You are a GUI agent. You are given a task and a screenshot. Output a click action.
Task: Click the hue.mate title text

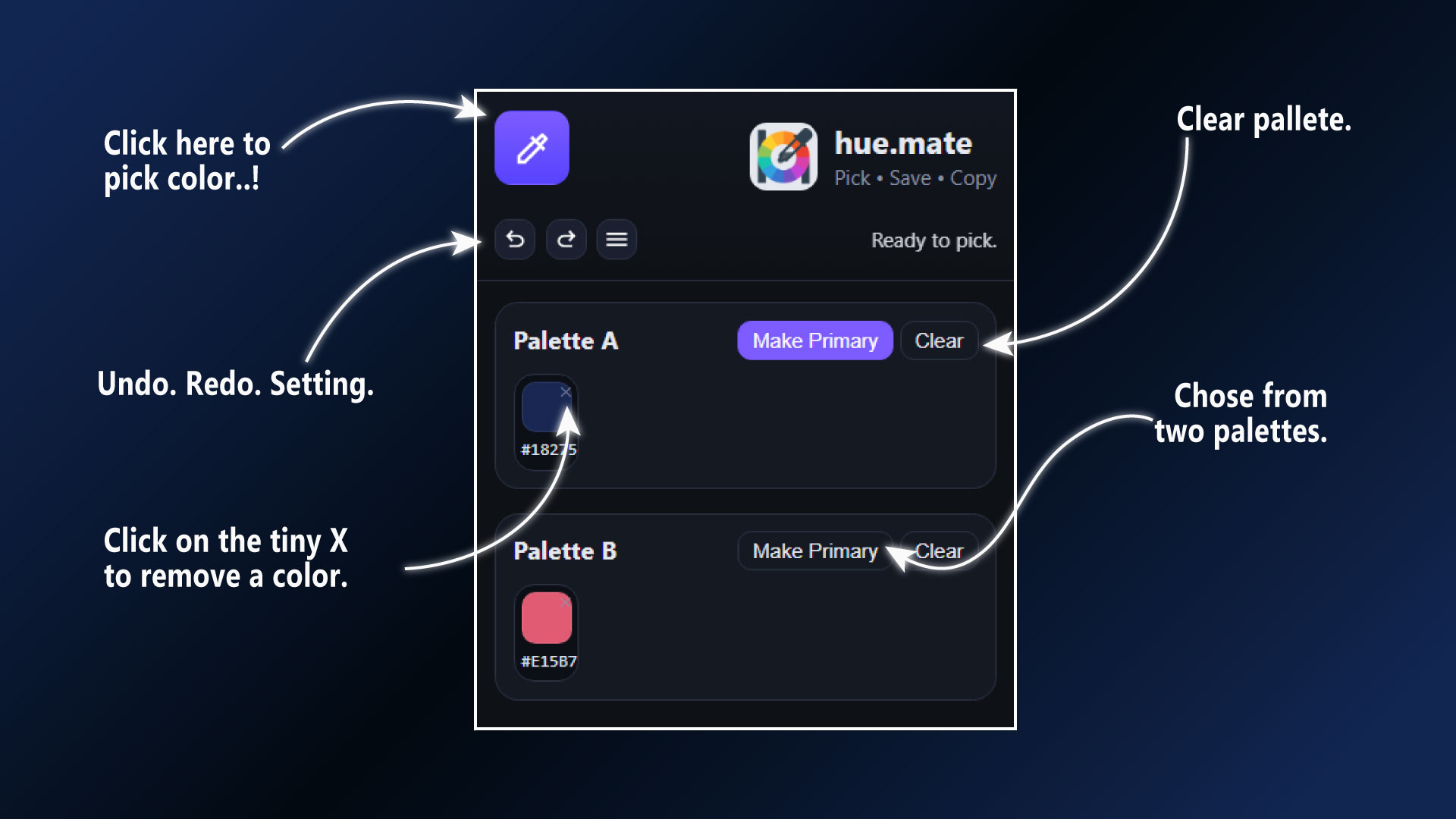click(903, 143)
